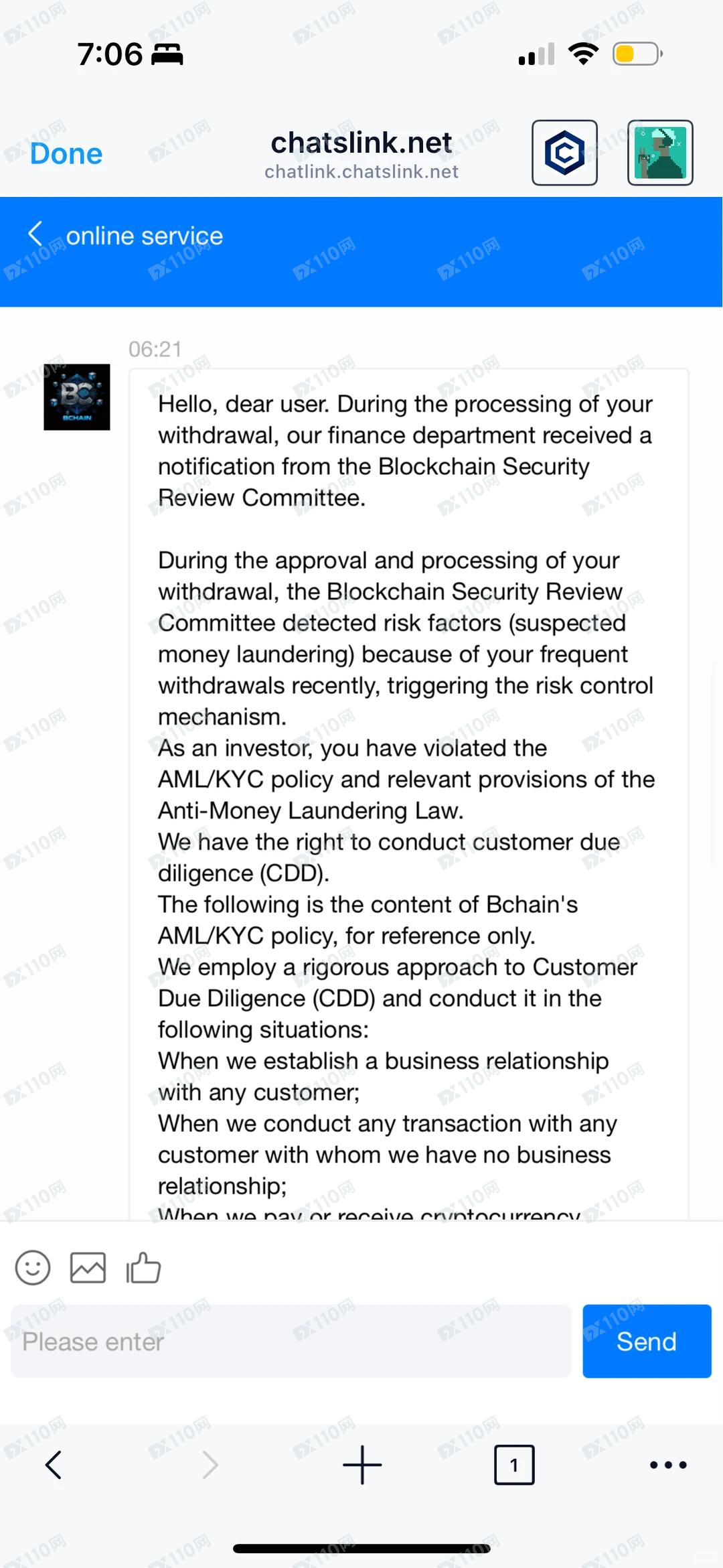Tap the battery indicator in status bar
The image size is (723, 1568).
637,54
